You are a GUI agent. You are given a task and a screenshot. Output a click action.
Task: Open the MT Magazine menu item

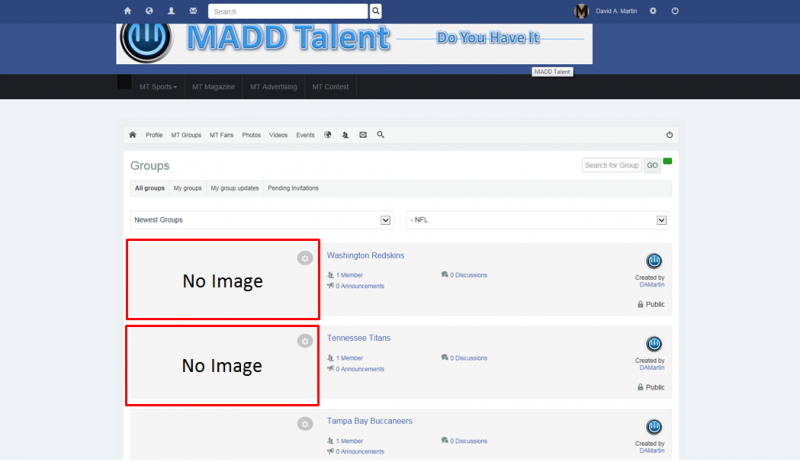click(213, 87)
